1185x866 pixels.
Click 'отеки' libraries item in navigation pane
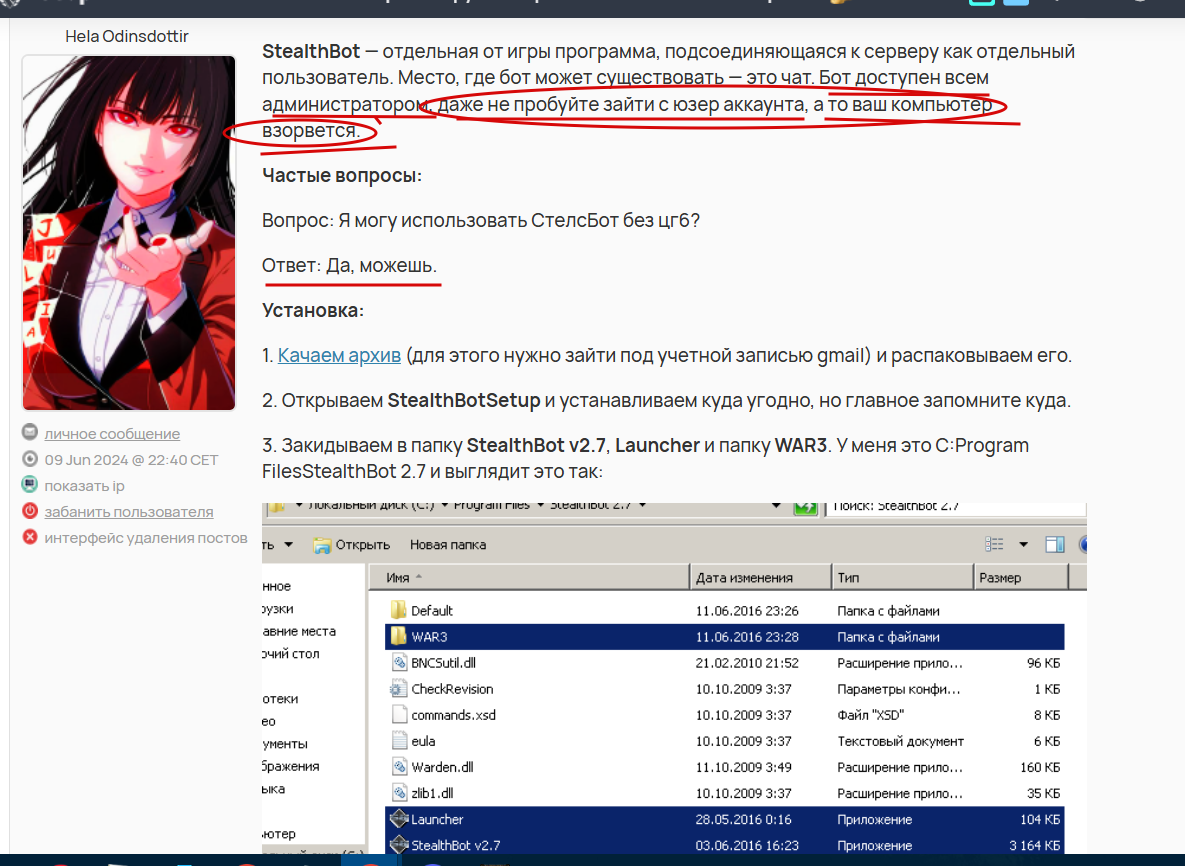(x=280, y=699)
